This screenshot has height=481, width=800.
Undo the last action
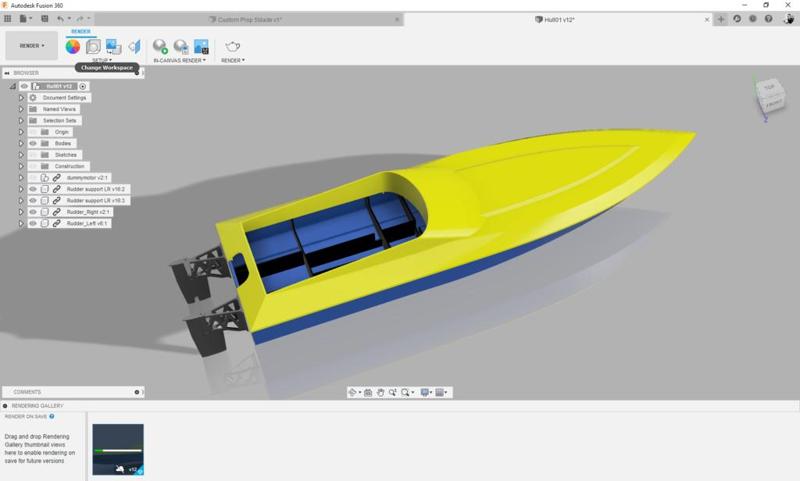[61, 19]
